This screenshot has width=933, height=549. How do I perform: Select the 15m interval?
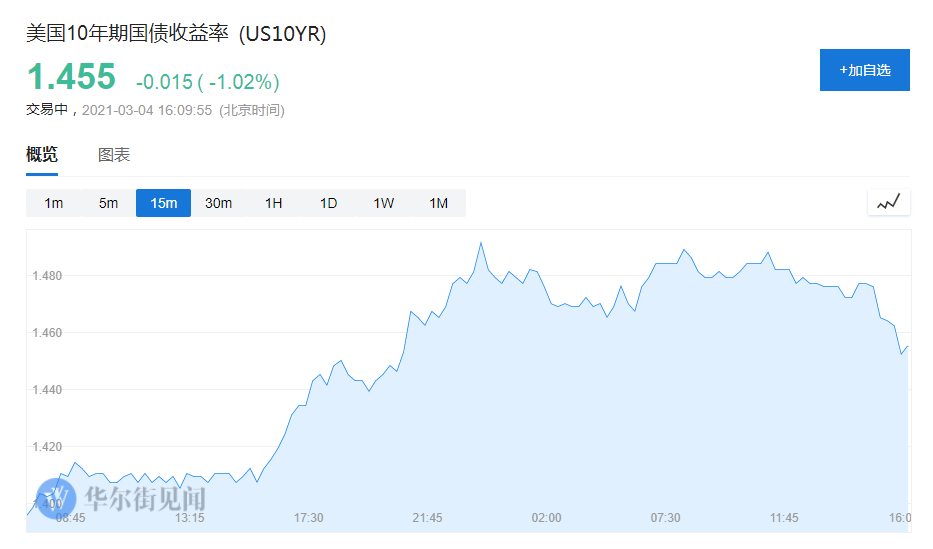[164, 203]
